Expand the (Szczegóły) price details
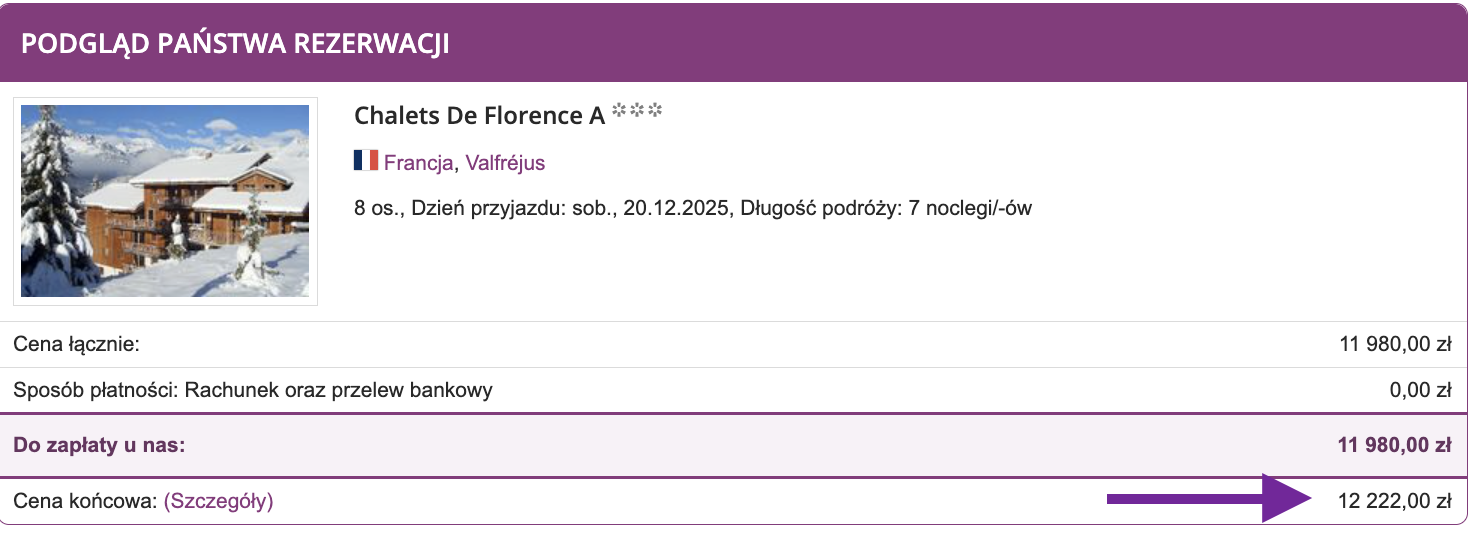The width and height of the screenshot is (1476, 552). pyautogui.click(x=218, y=501)
